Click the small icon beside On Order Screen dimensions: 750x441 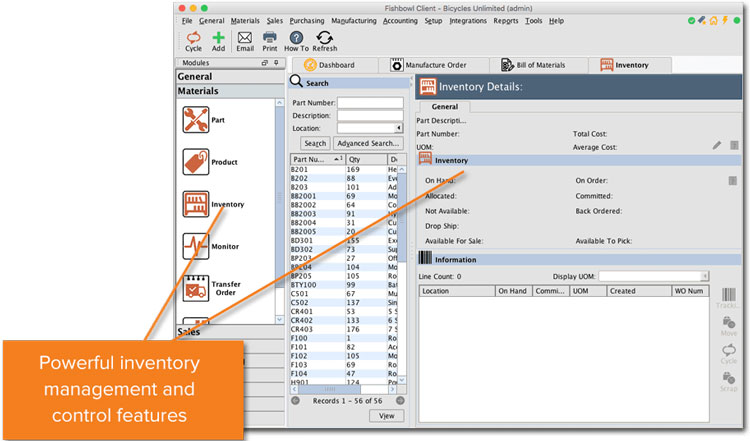coord(732,180)
